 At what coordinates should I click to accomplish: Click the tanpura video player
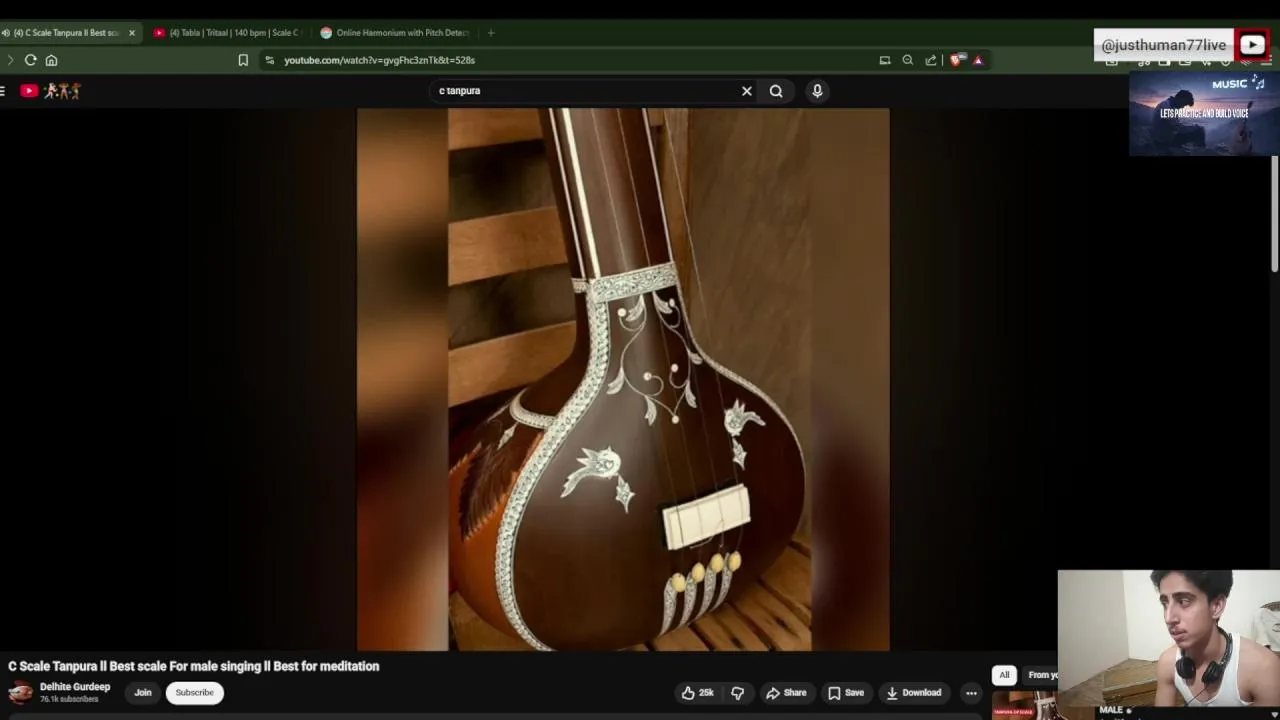point(623,379)
